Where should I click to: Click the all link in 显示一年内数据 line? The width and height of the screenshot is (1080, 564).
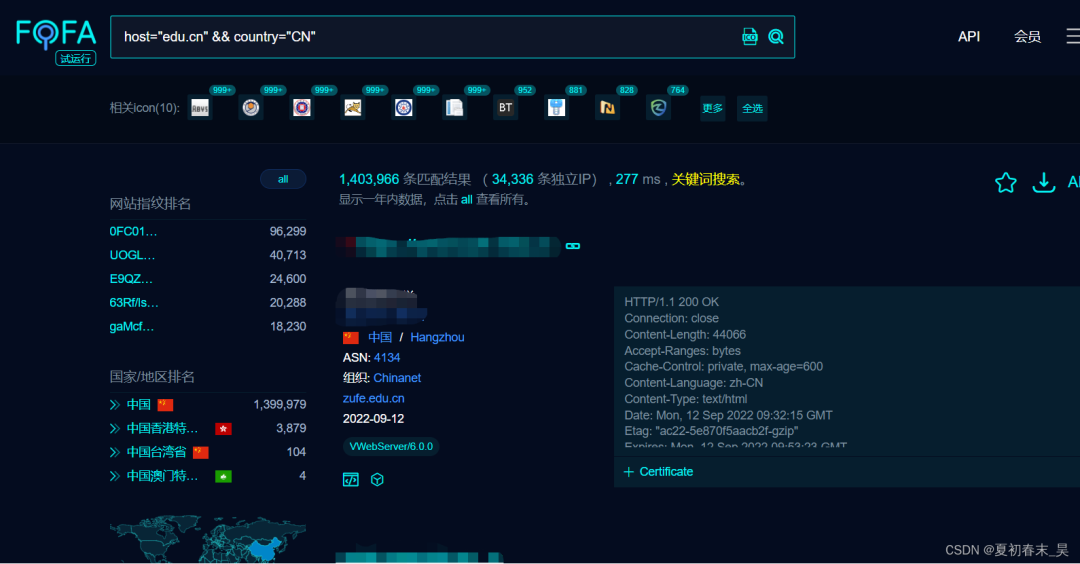[466, 200]
